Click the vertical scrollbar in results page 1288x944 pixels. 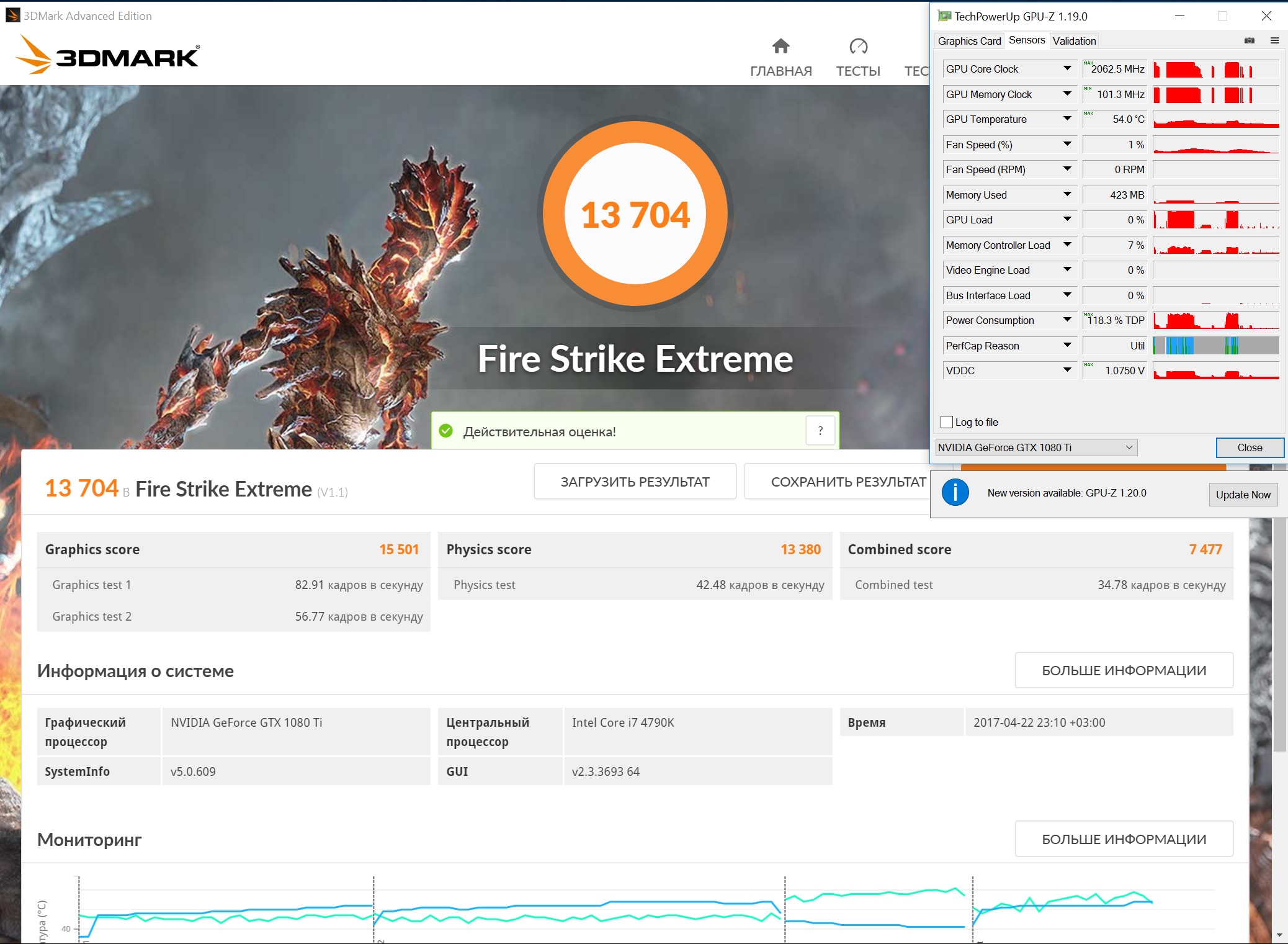coord(1279,633)
